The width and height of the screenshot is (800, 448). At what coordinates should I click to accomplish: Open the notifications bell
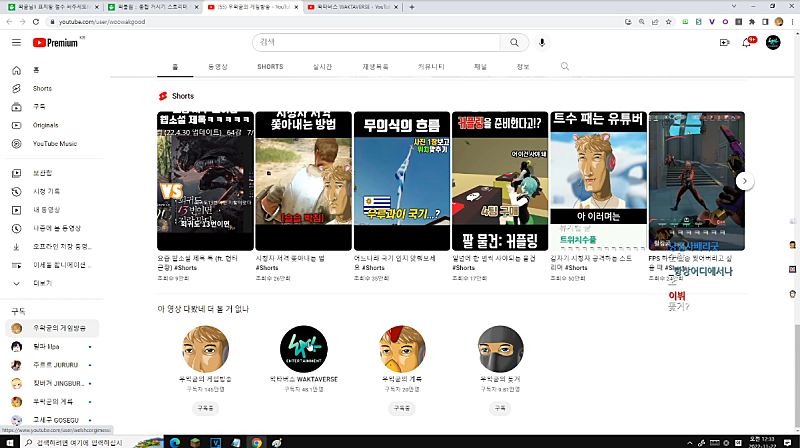coord(746,42)
